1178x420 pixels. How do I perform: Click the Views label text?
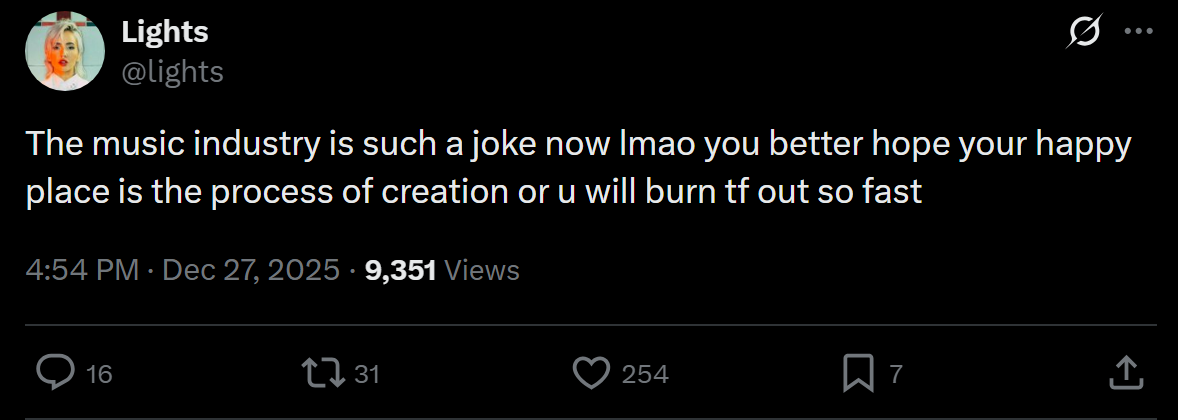click(482, 270)
